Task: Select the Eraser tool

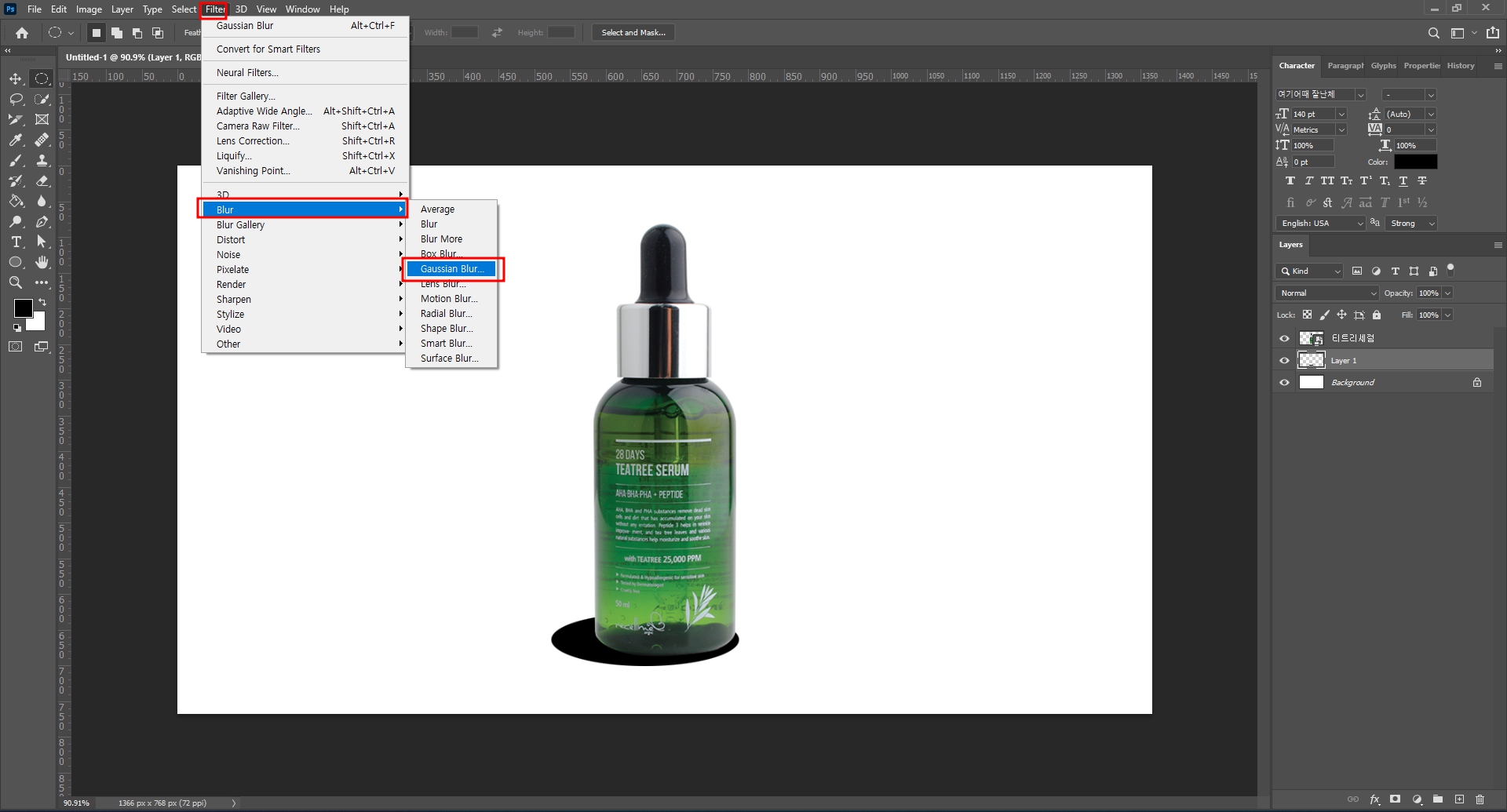Action: pyautogui.click(x=42, y=180)
